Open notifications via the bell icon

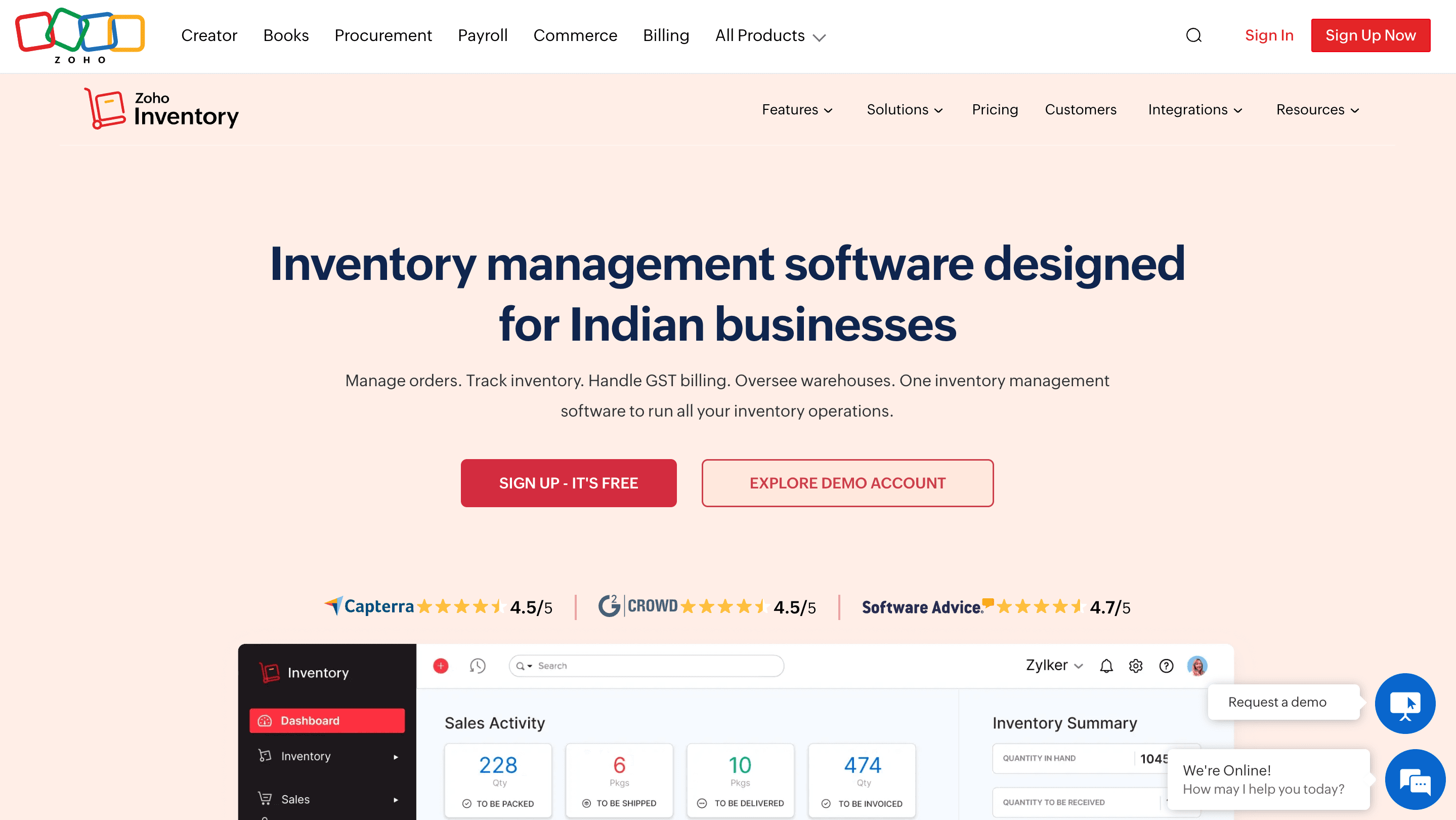tap(1106, 666)
